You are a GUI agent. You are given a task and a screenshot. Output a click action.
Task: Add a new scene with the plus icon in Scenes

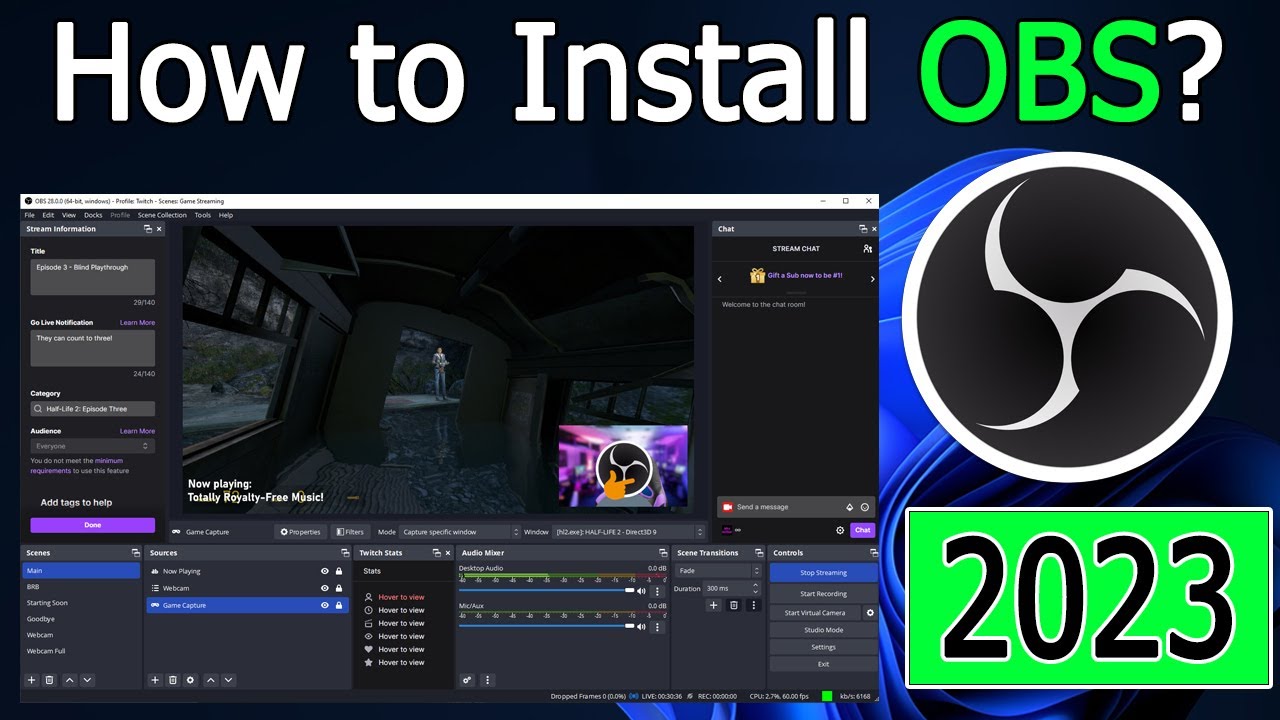[x=31, y=680]
